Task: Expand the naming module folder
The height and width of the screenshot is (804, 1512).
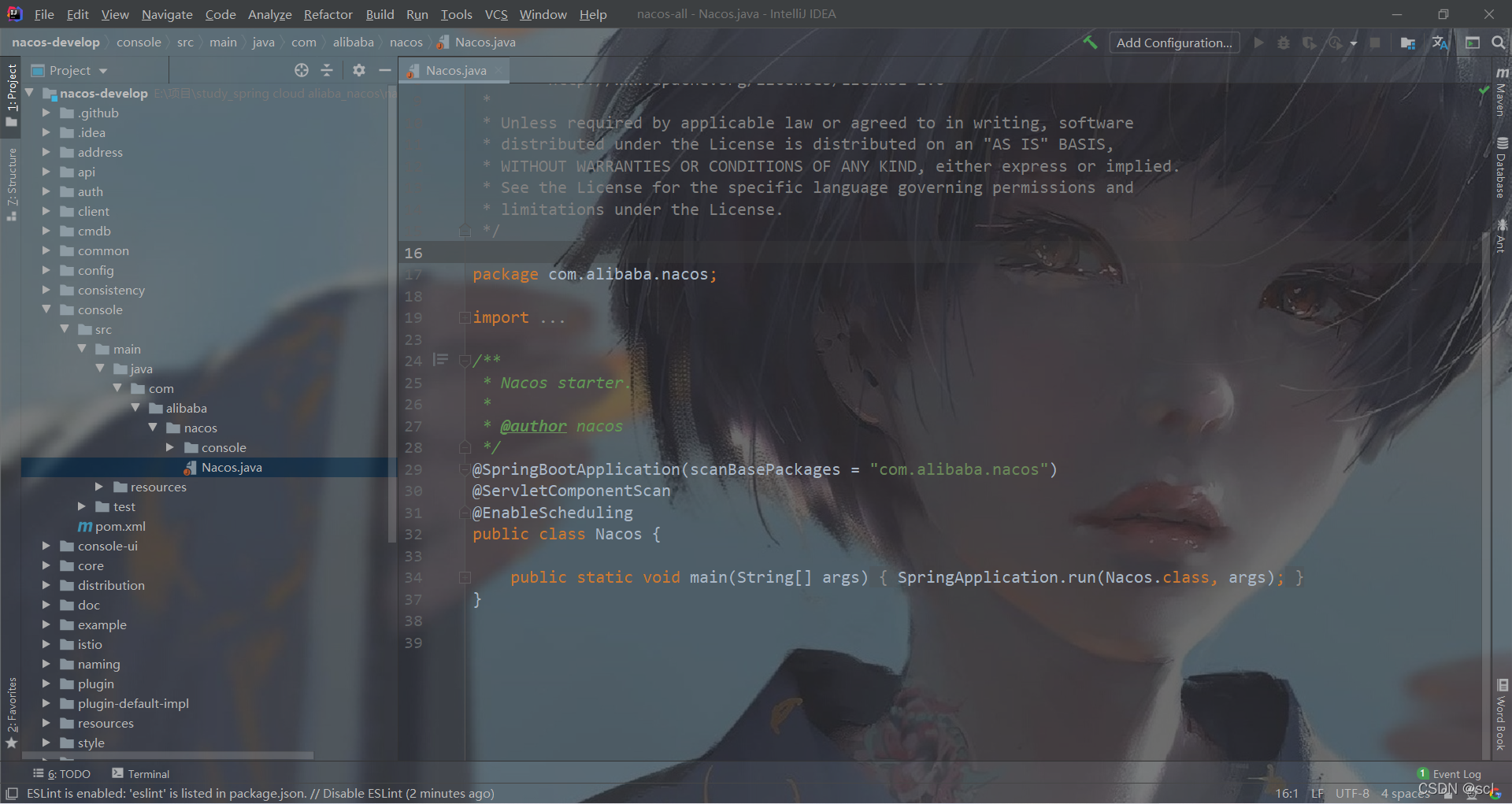Action: coord(46,664)
